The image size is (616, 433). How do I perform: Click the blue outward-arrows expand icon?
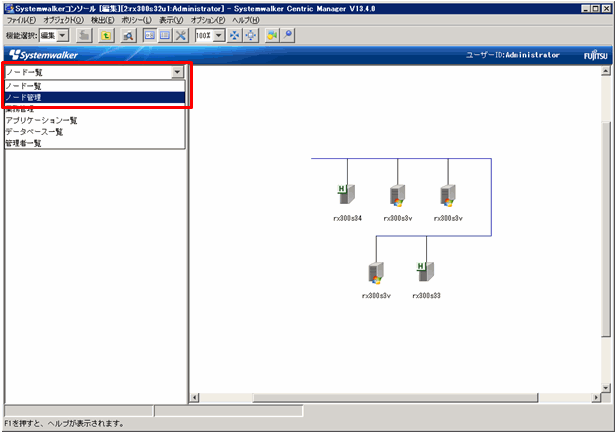pyautogui.click(x=251, y=36)
